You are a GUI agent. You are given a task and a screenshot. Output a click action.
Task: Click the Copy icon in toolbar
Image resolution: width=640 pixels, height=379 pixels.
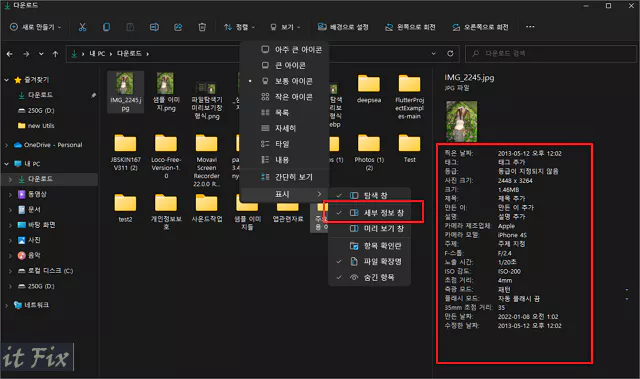[x=106, y=27]
